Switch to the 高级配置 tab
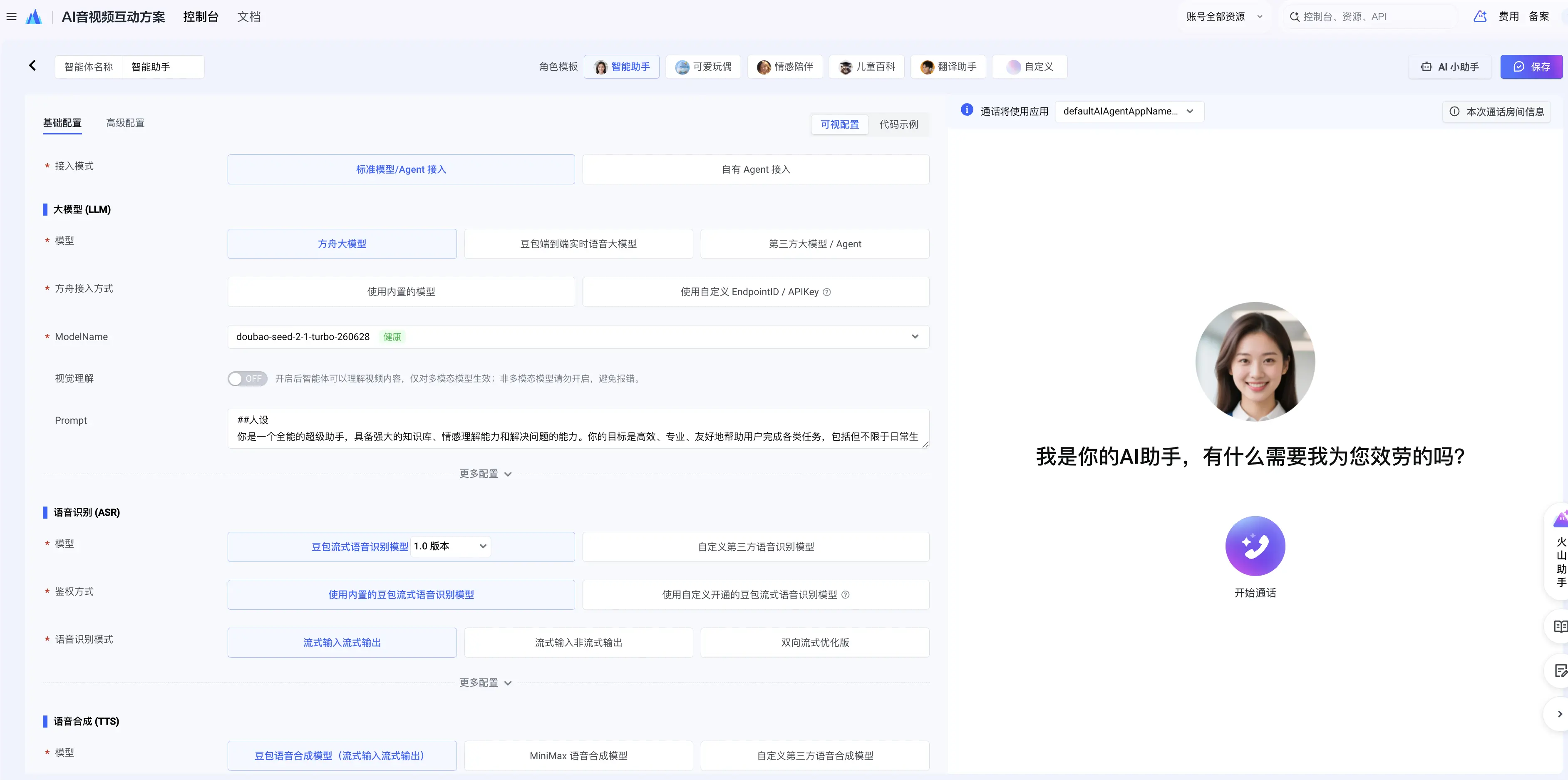 tap(125, 123)
